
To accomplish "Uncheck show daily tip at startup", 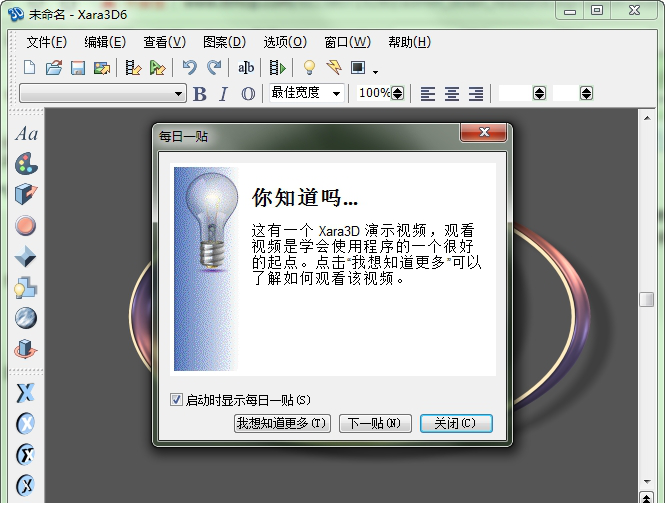I will (x=176, y=400).
